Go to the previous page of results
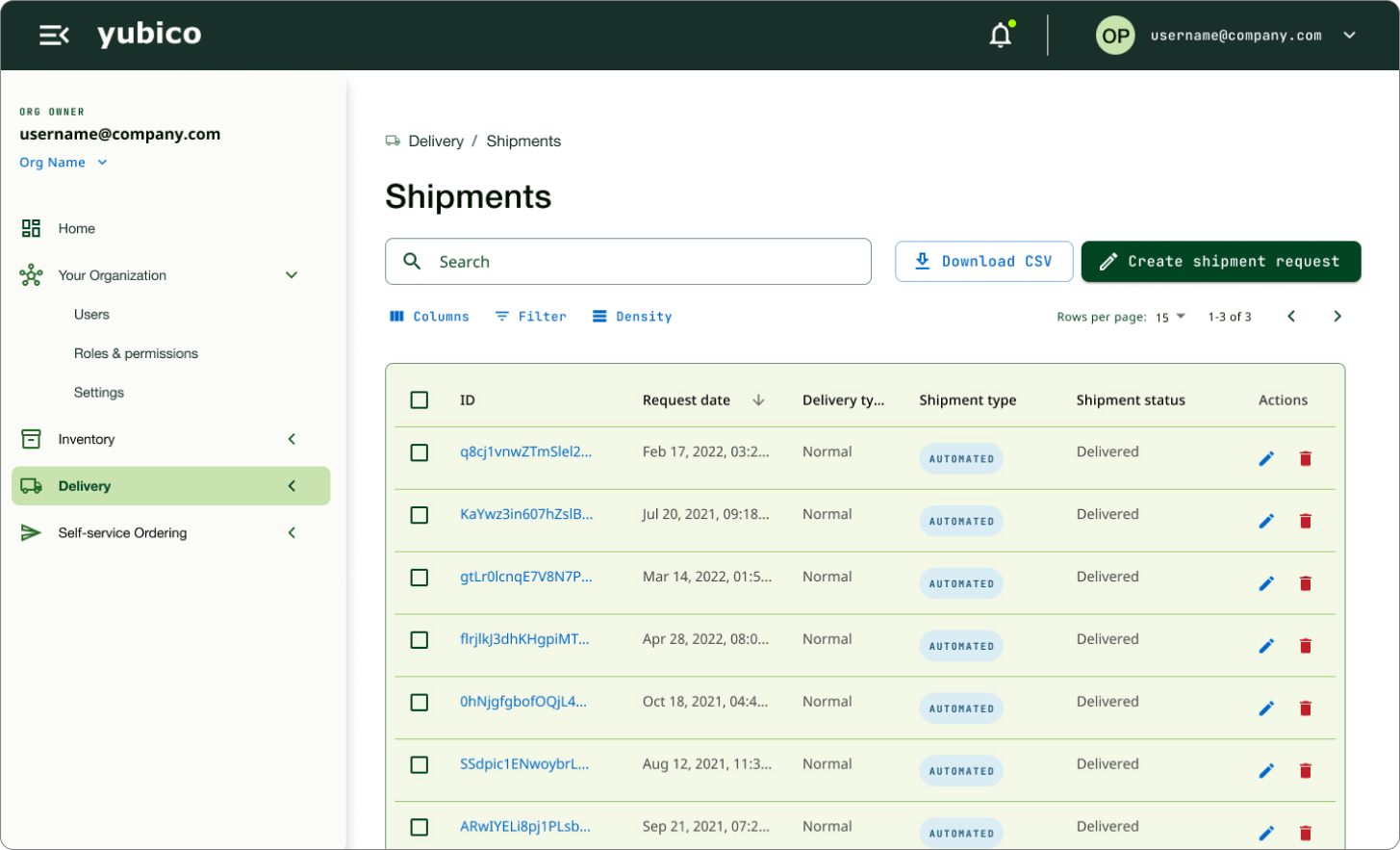Viewport: 1400px width, 850px height. coord(1291,317)
